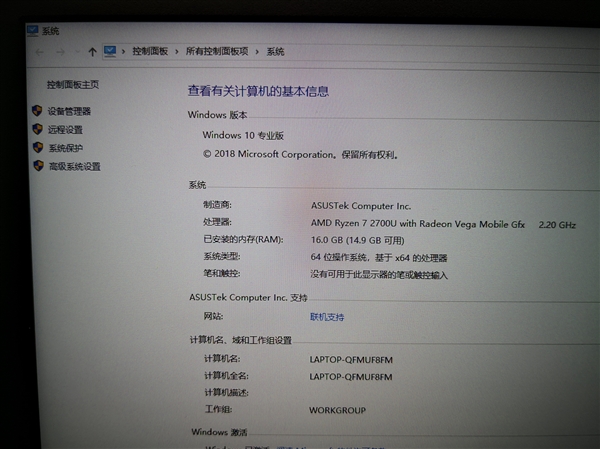Open 远程设置 link
The image size is (600, 449).
[65, 130]
